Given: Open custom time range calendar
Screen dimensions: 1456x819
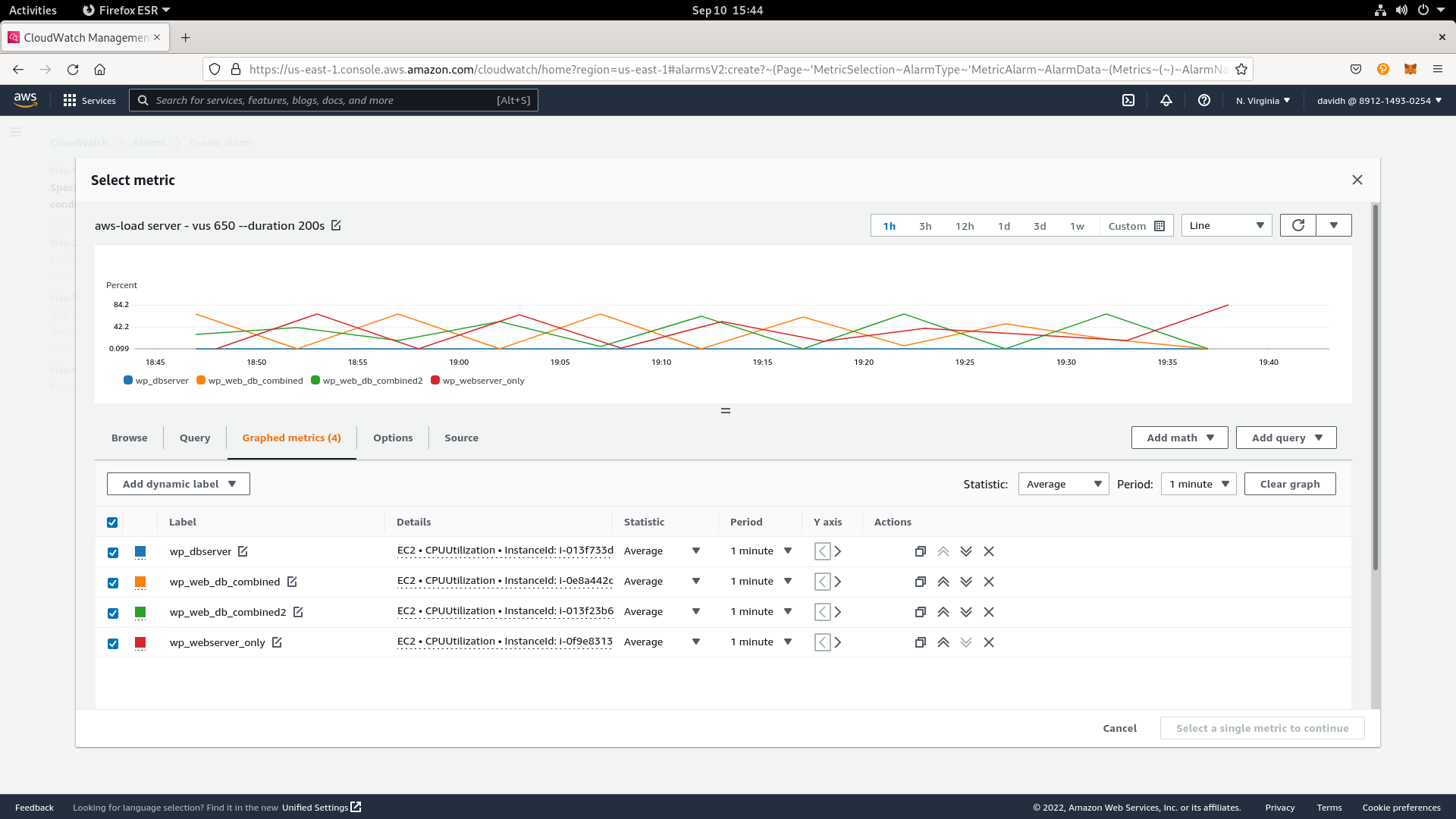Looking at the screenshot, I should pos(1159,226).
